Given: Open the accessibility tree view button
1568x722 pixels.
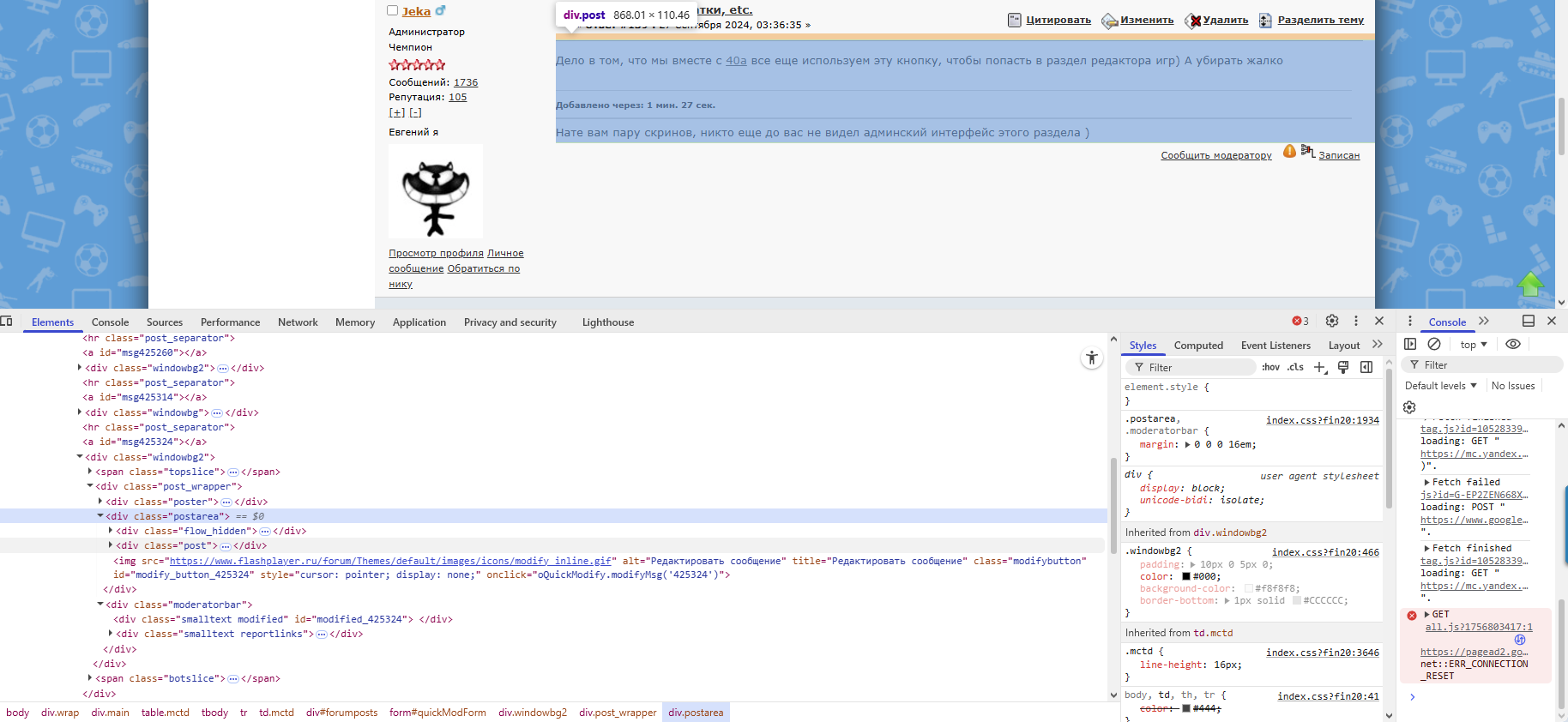Looking at the screenshot, I should click(x=1091, y=358).
